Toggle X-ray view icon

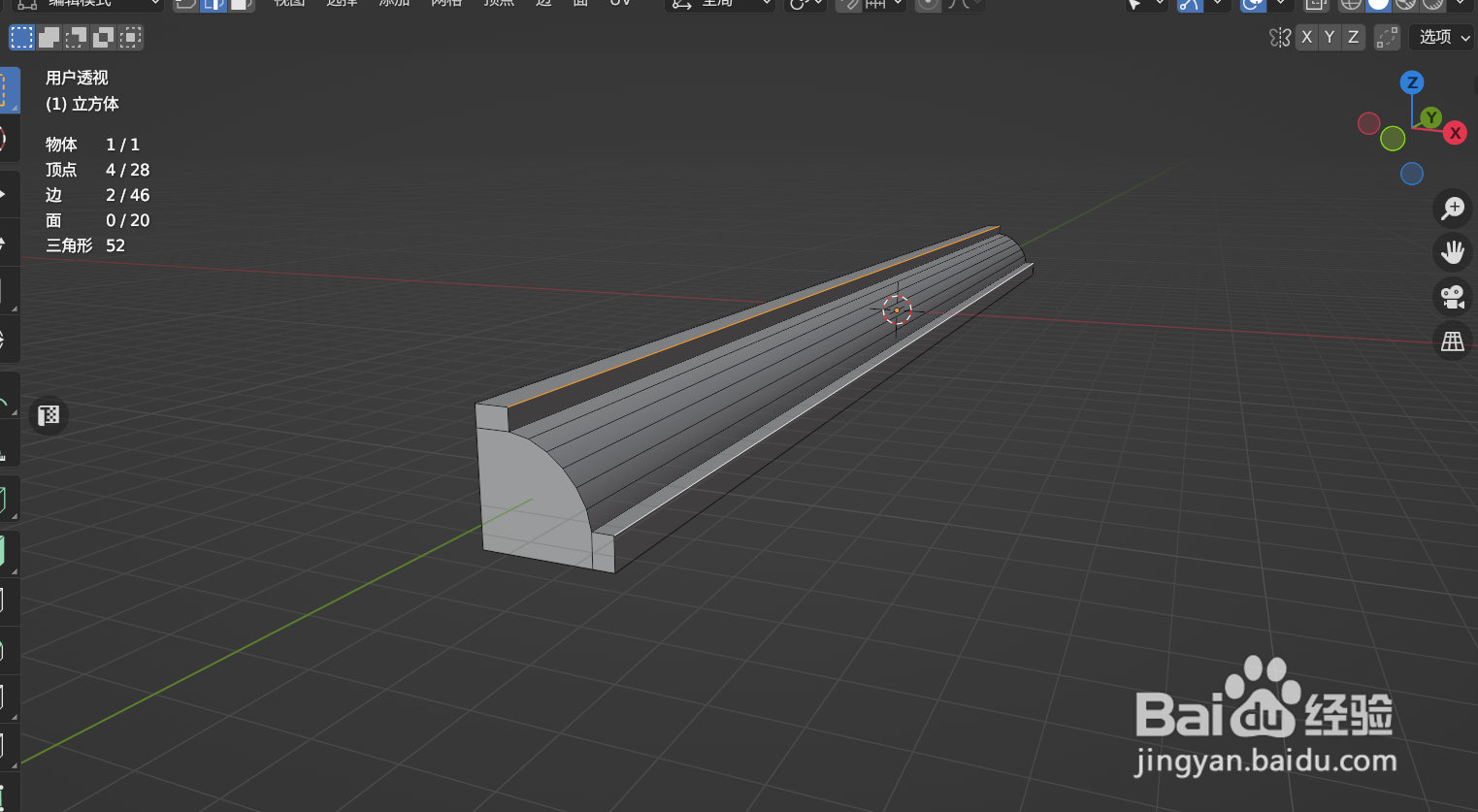point(1315,4)
